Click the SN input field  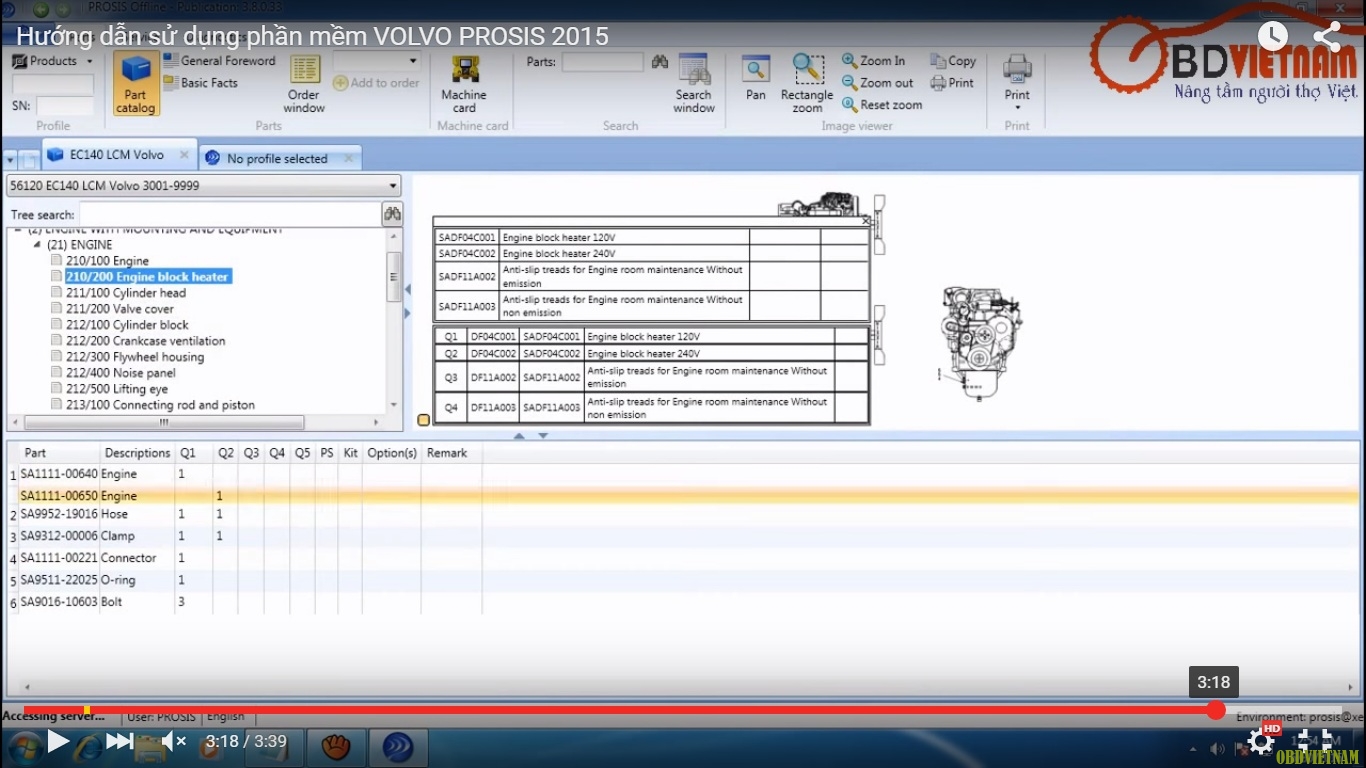click(65, 105)
